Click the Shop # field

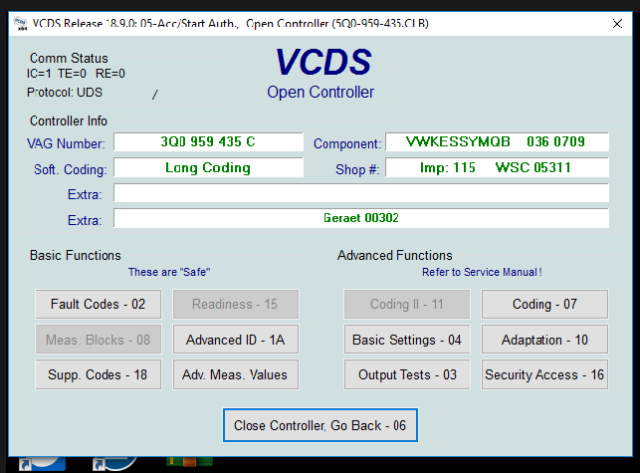pyautogui.click(x=497, y=168)
